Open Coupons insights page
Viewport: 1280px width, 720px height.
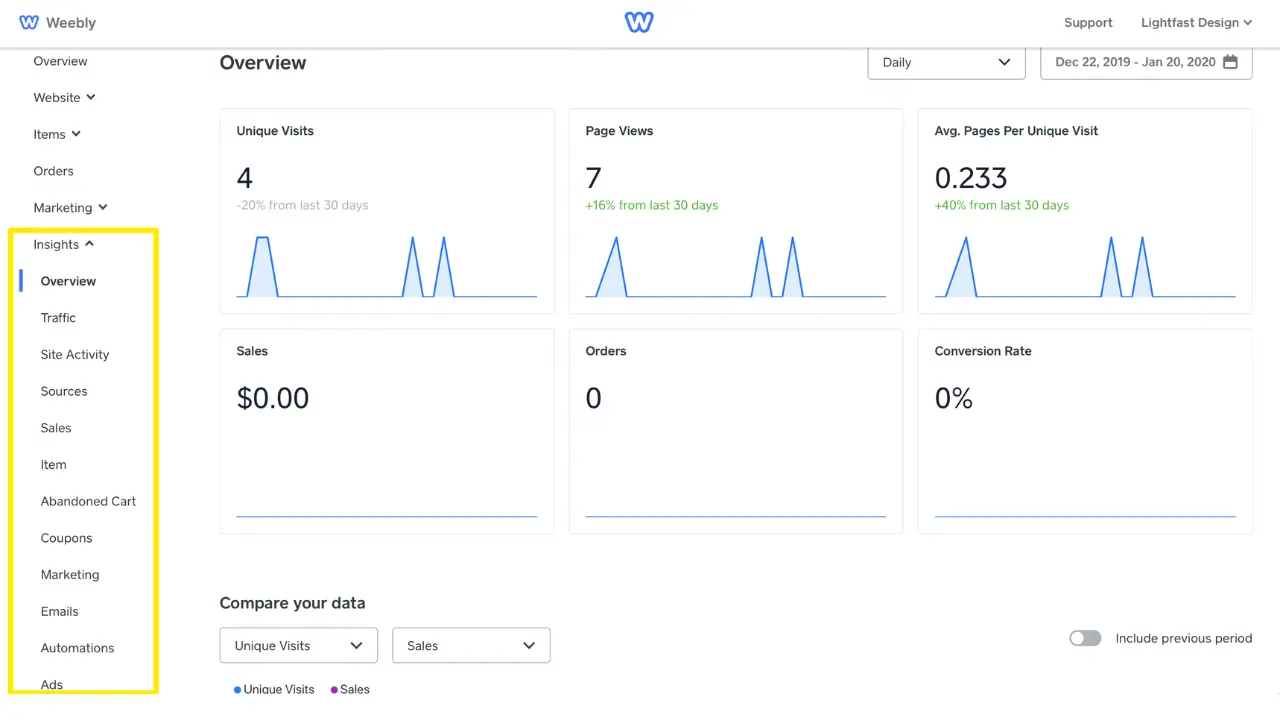[x=66, y=538]
